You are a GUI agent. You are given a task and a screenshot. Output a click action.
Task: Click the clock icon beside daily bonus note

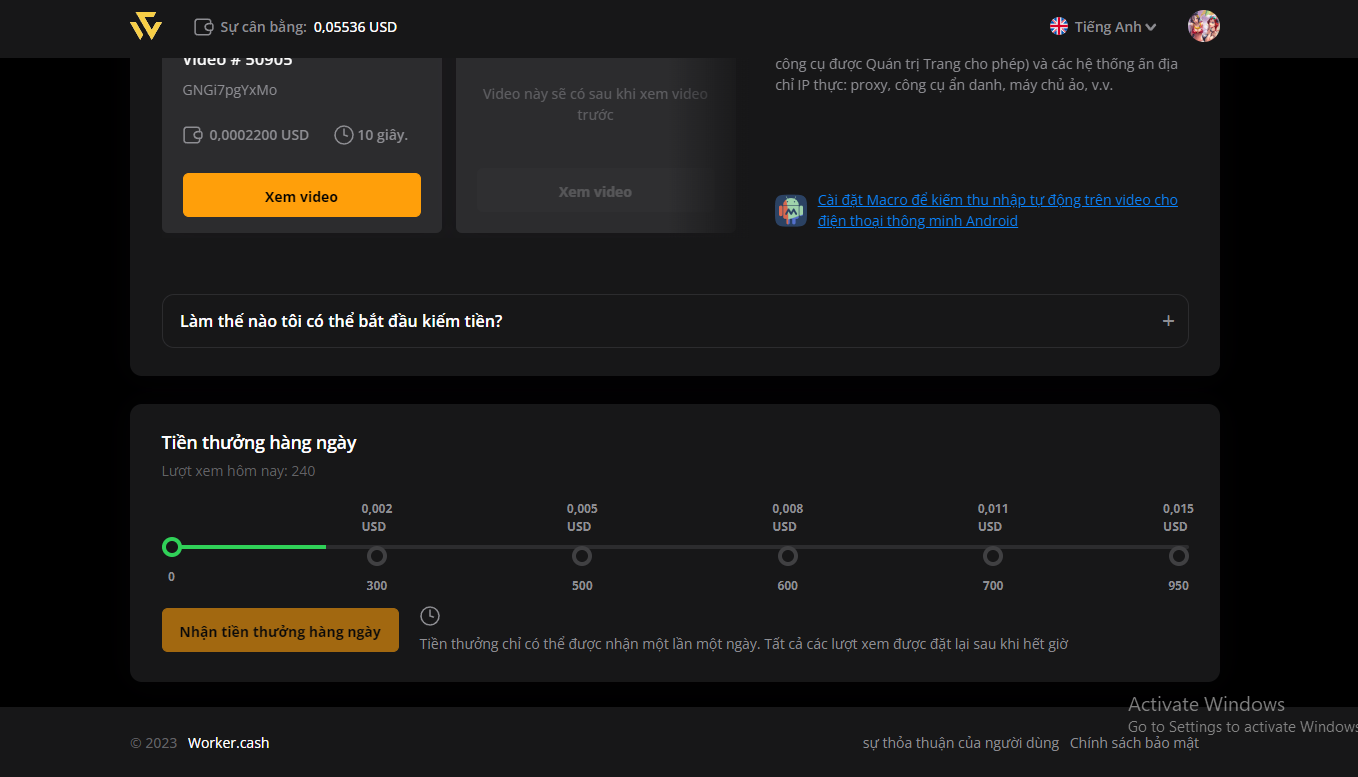tap(430, 616)
